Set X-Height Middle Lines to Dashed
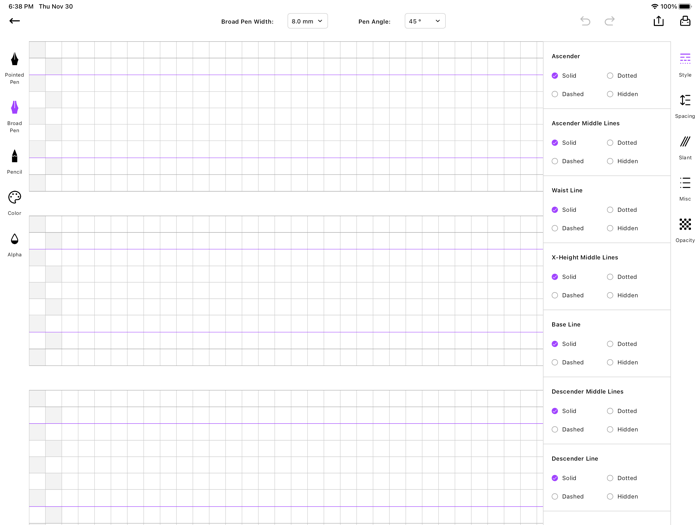 pyautogui.click(x=568, y=295)
